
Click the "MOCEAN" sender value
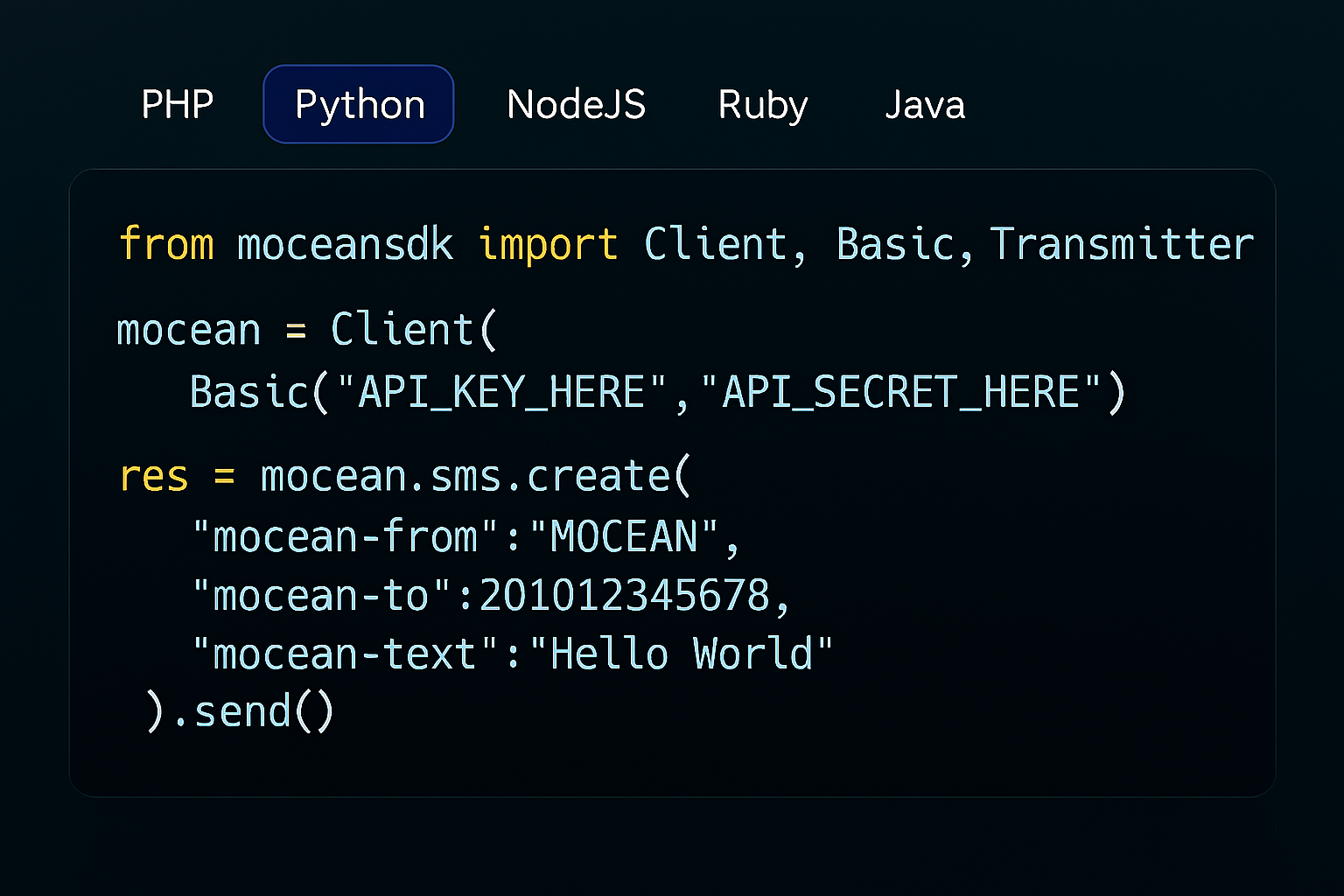[624, 536]
